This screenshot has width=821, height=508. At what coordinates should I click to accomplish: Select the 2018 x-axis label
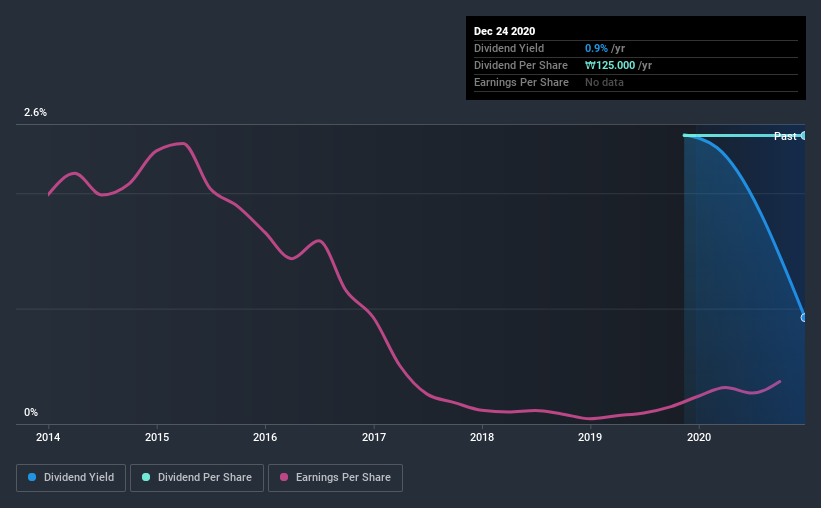(x=482, y=437)
